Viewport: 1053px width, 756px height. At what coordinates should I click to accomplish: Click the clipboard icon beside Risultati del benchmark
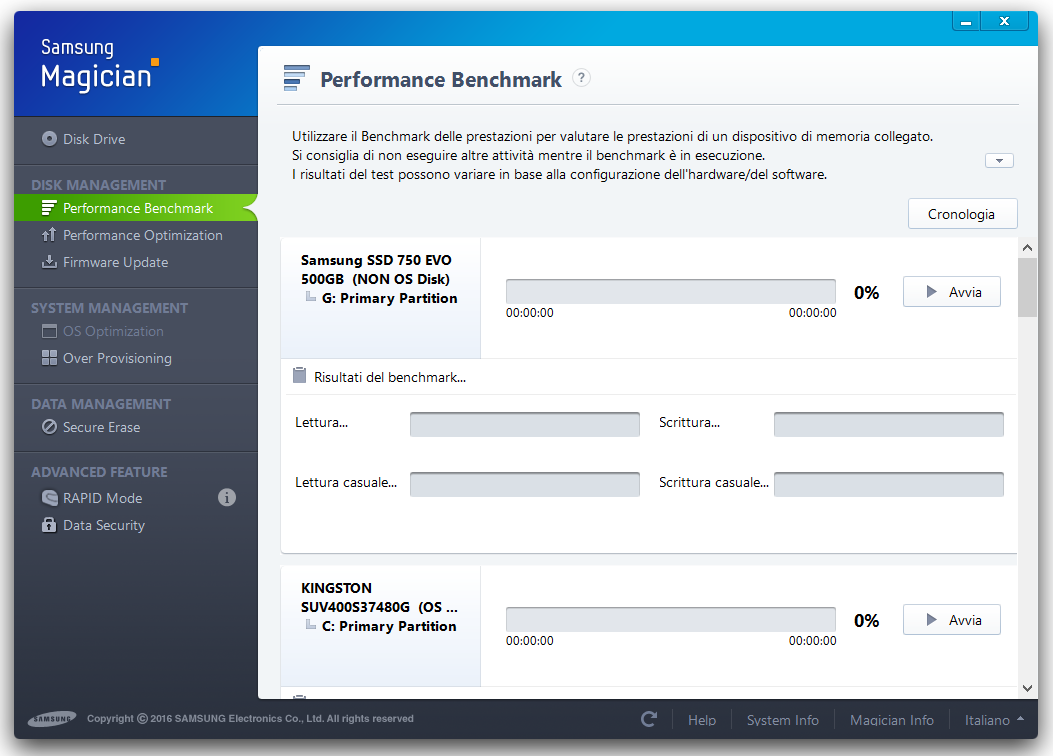point(300,375)
